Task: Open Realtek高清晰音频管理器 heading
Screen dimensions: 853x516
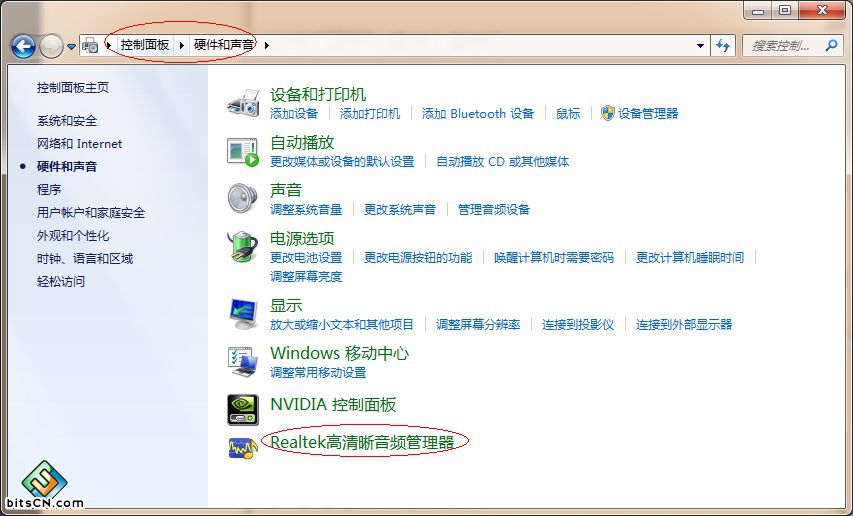Action: coord(362,442)
